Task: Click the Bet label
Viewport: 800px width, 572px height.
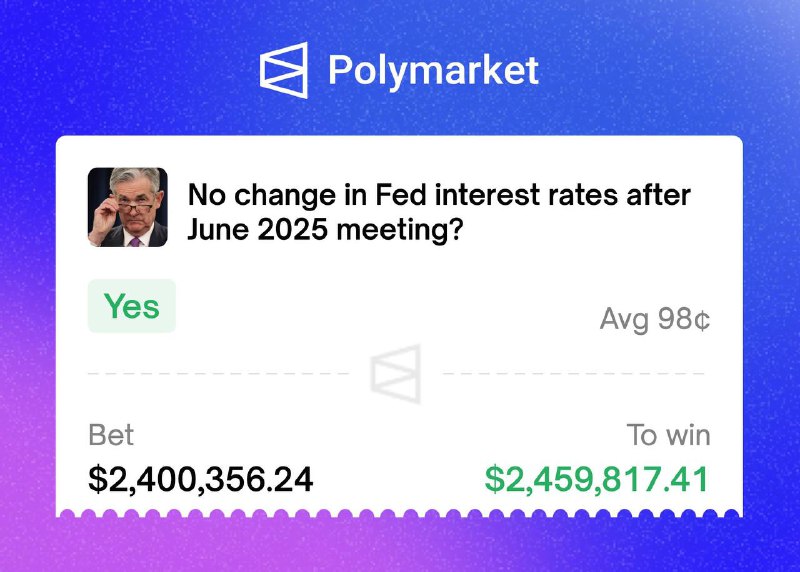Action: 111,435
